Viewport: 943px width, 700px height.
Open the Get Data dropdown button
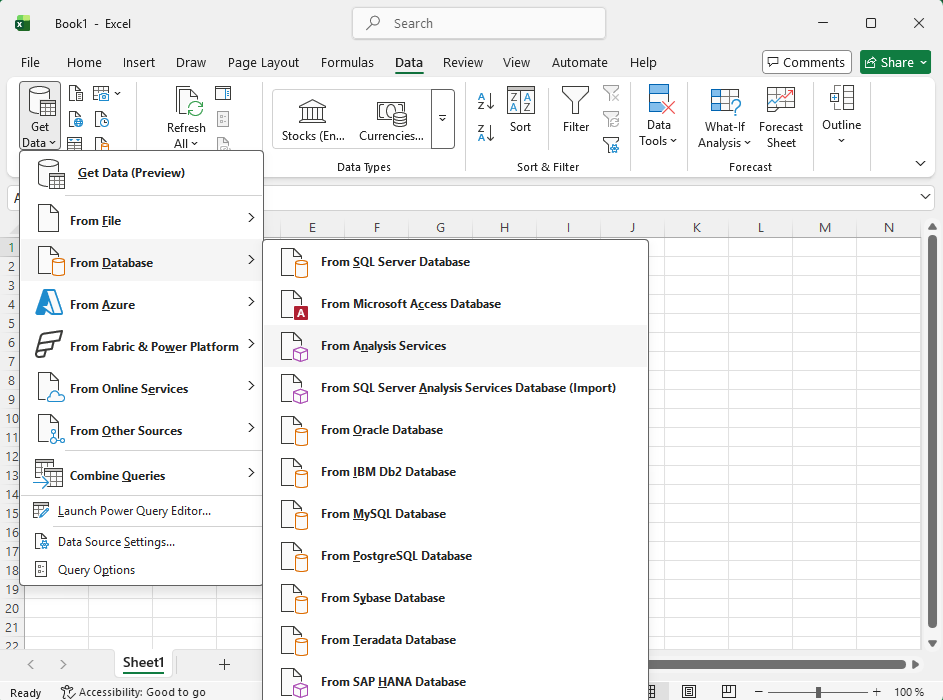pos(40,116)
